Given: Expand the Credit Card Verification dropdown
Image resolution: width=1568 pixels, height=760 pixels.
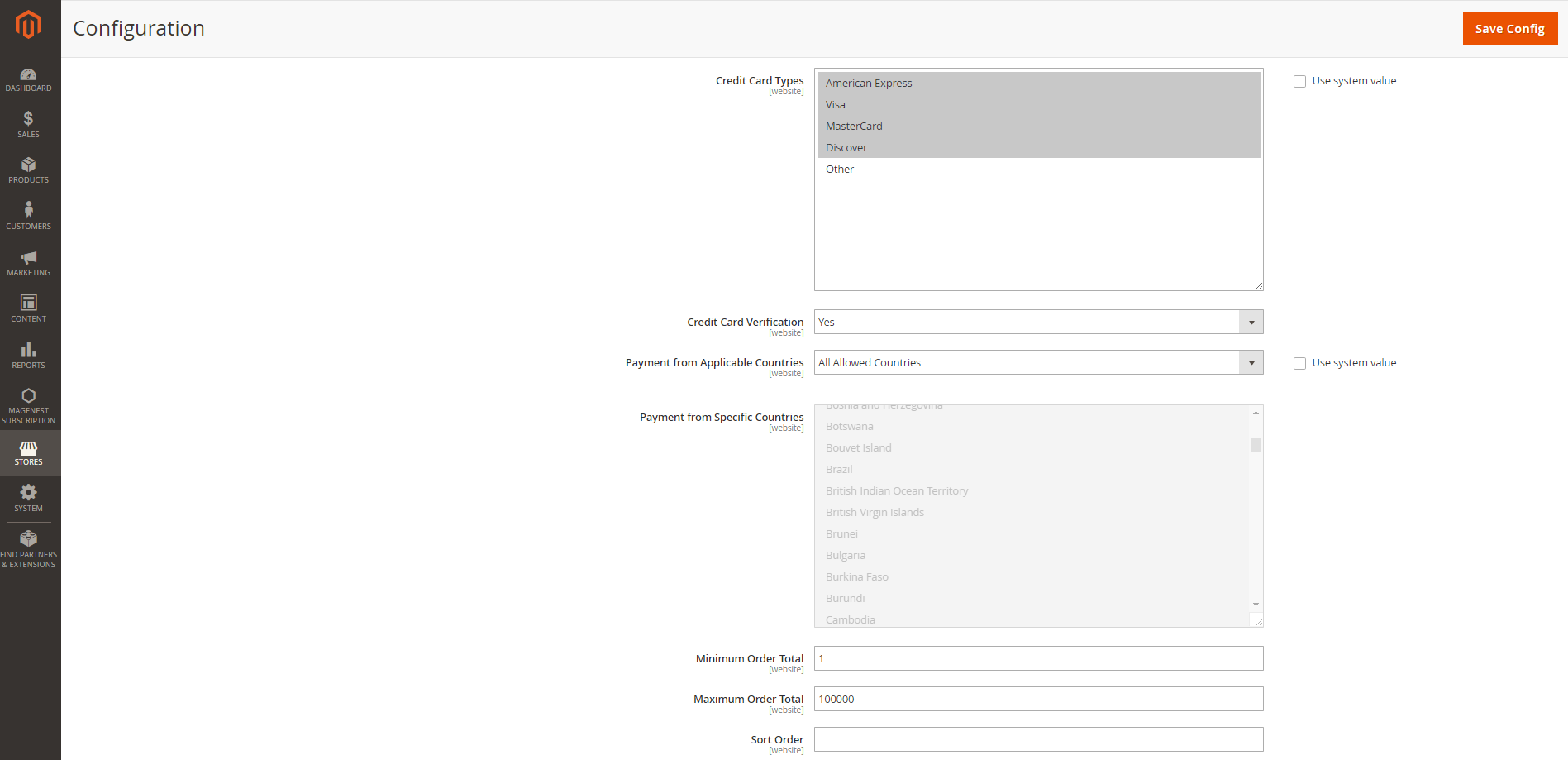Looking at the screenshot, I should [1038, 322].
